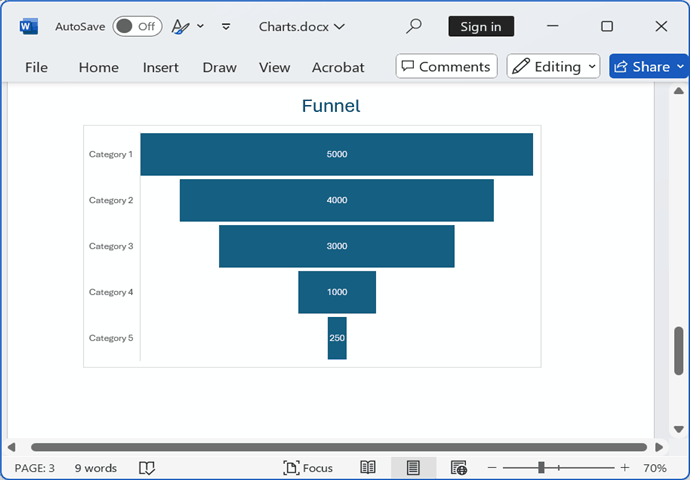Click the search magnifier icon

tap(414, 26)
